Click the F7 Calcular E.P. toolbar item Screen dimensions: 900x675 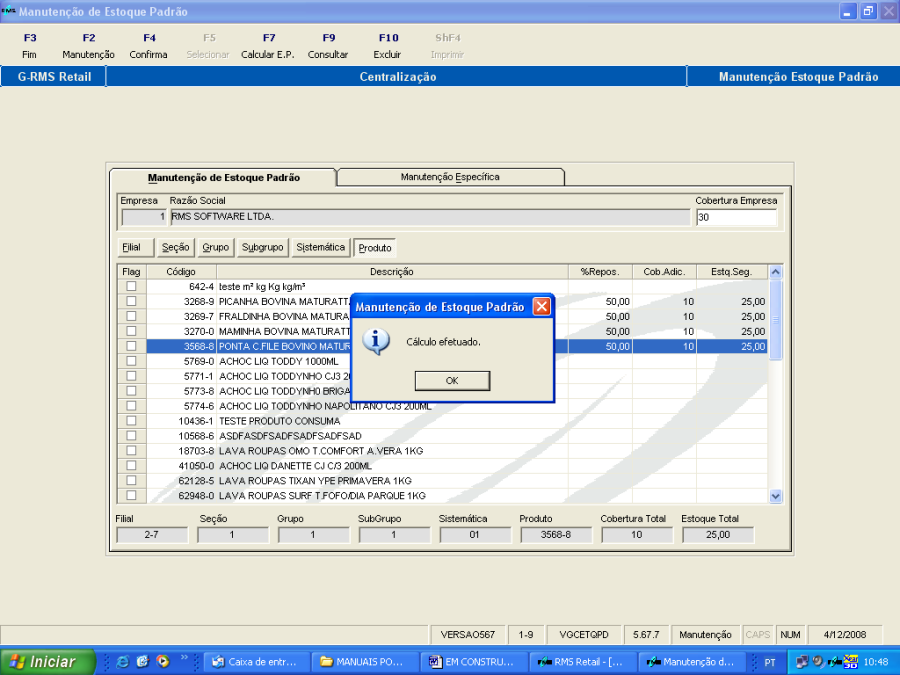point(268,46)
